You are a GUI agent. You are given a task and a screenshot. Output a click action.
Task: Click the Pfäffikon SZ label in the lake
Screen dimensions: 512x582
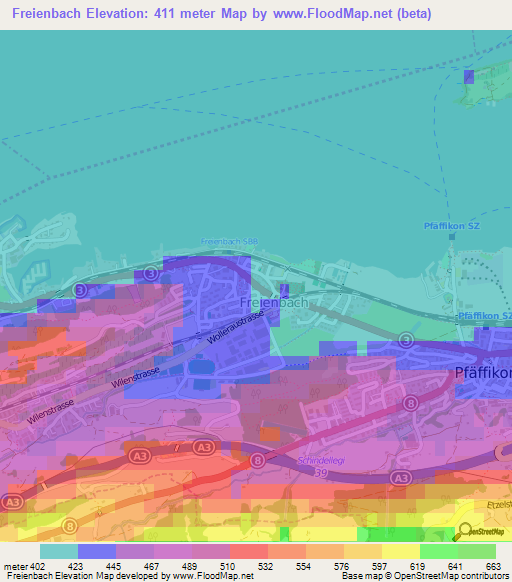click(x=452, y=226)
